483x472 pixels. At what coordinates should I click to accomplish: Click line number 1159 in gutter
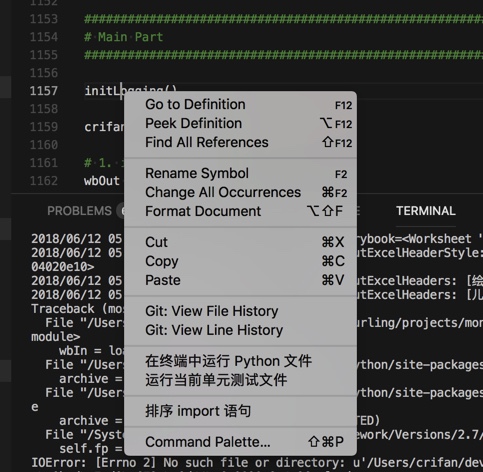click(44, 127)
